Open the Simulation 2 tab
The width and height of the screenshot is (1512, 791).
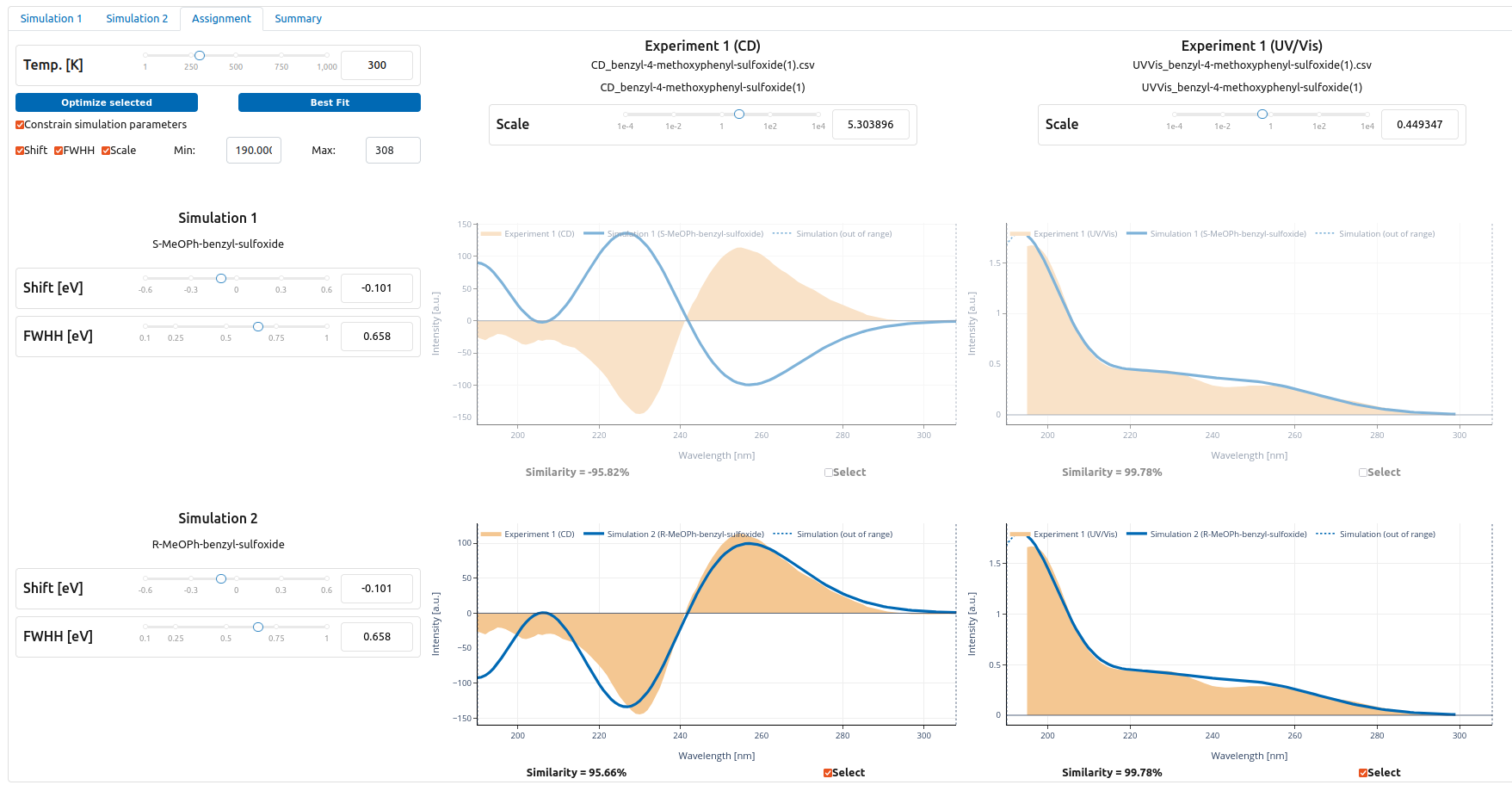click(137, 18)
